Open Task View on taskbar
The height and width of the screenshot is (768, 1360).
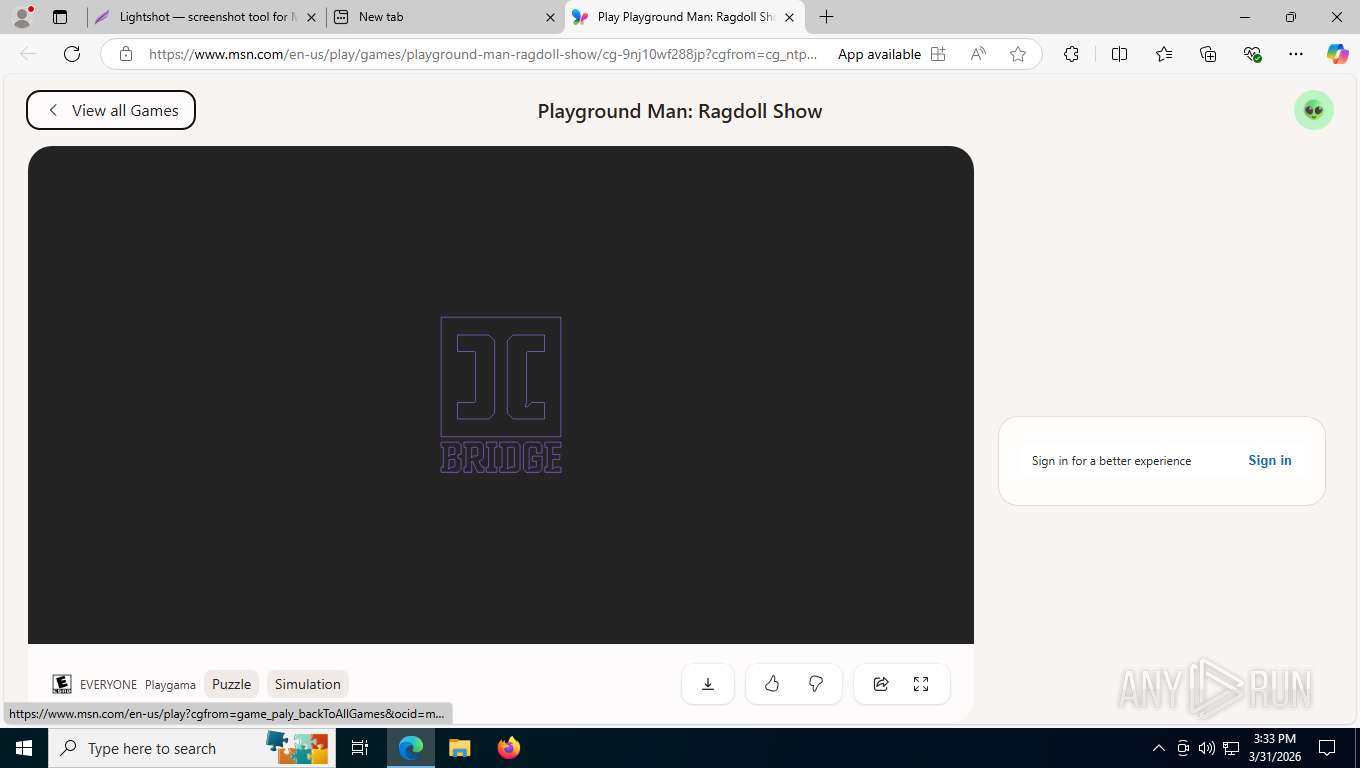click(x=360, y=748)
